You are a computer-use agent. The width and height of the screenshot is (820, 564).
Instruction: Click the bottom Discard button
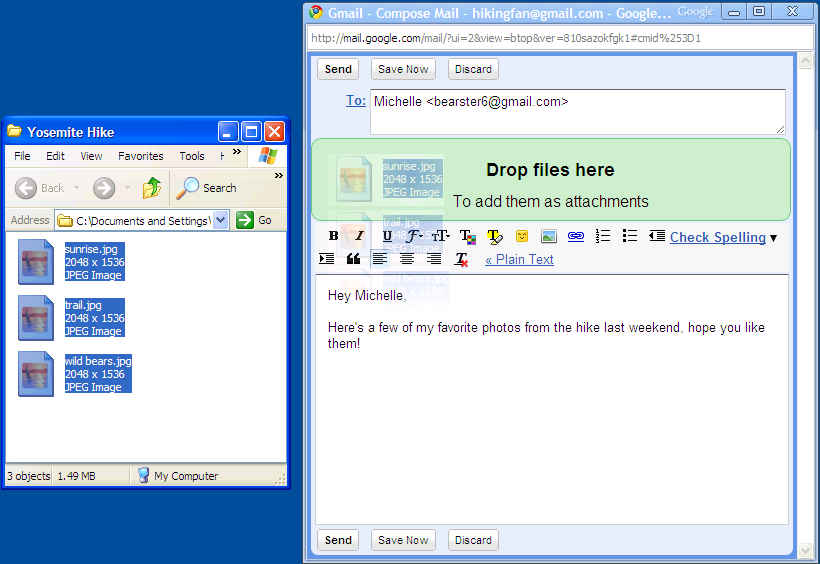click(x=473, y=540)
